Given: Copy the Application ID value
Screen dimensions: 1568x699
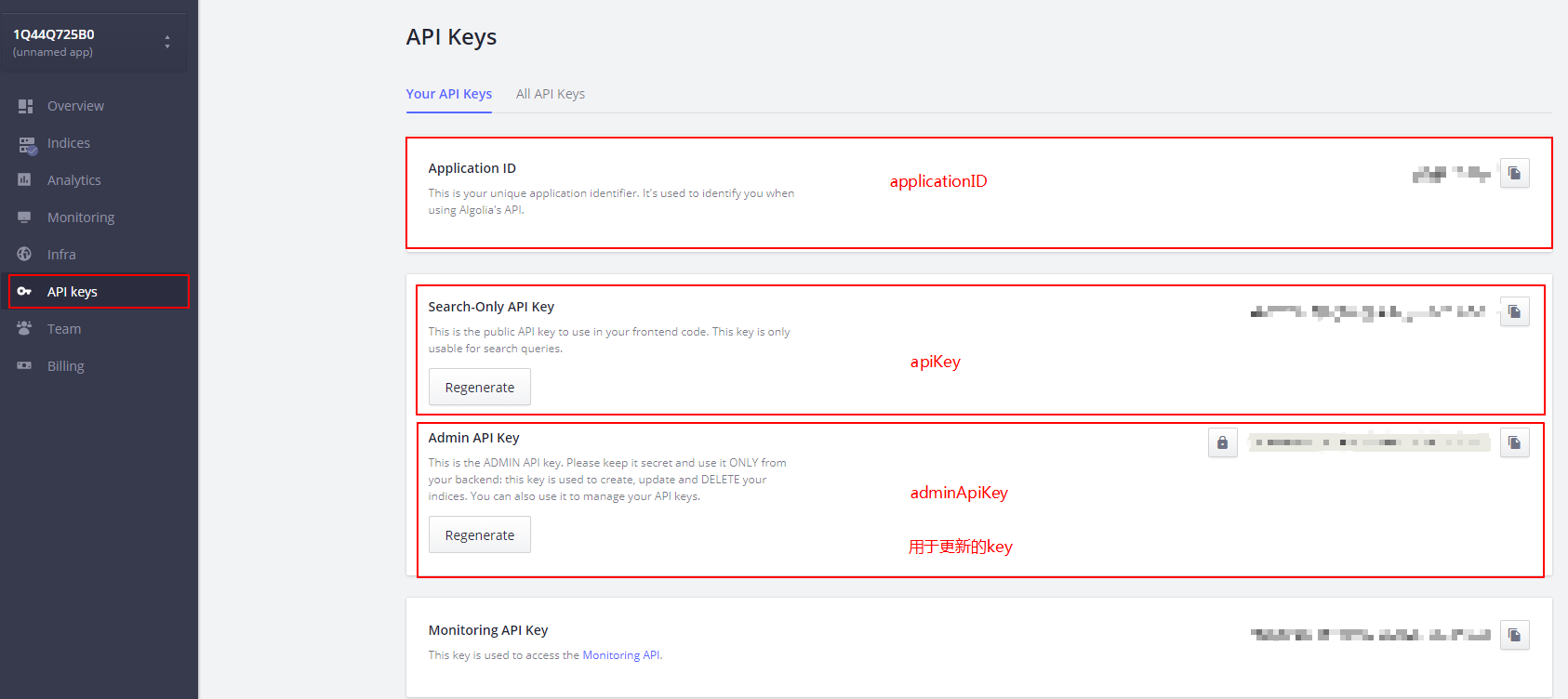Looking at the screenshot, I should pos(1514,174).
